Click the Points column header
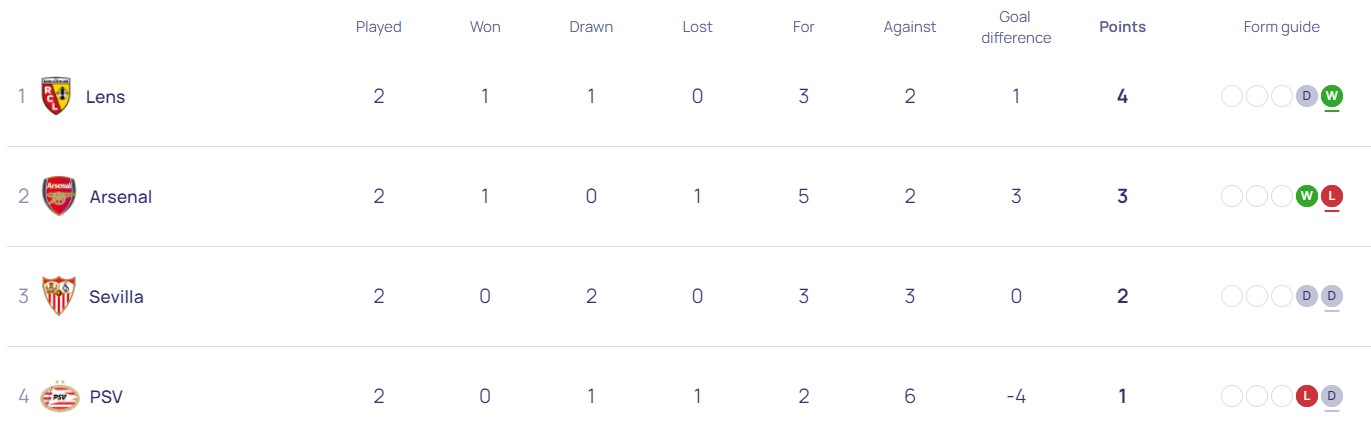Viewport: 1371px width, 434px height. 1122,27
